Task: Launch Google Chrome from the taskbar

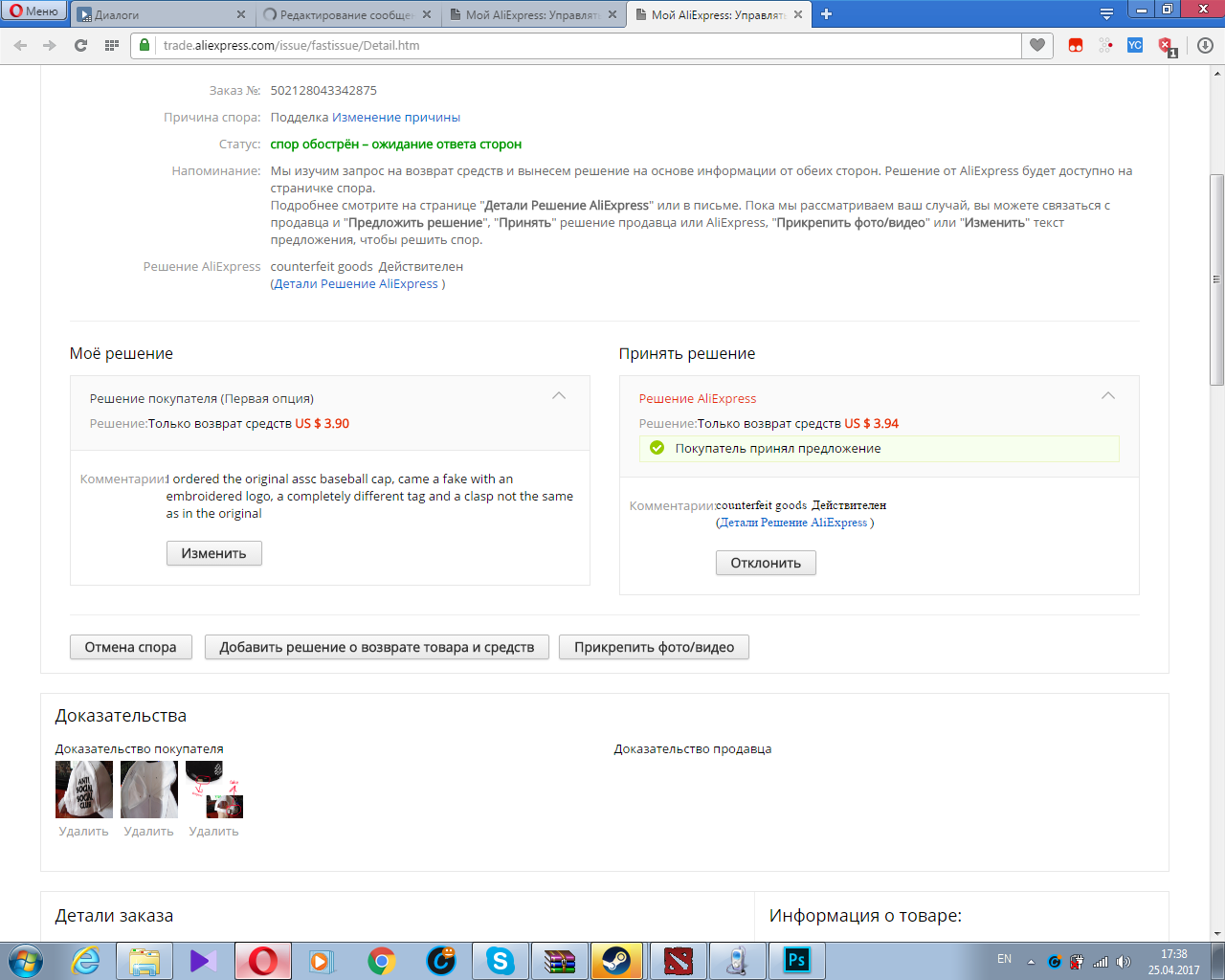Action: pos(382,961)
